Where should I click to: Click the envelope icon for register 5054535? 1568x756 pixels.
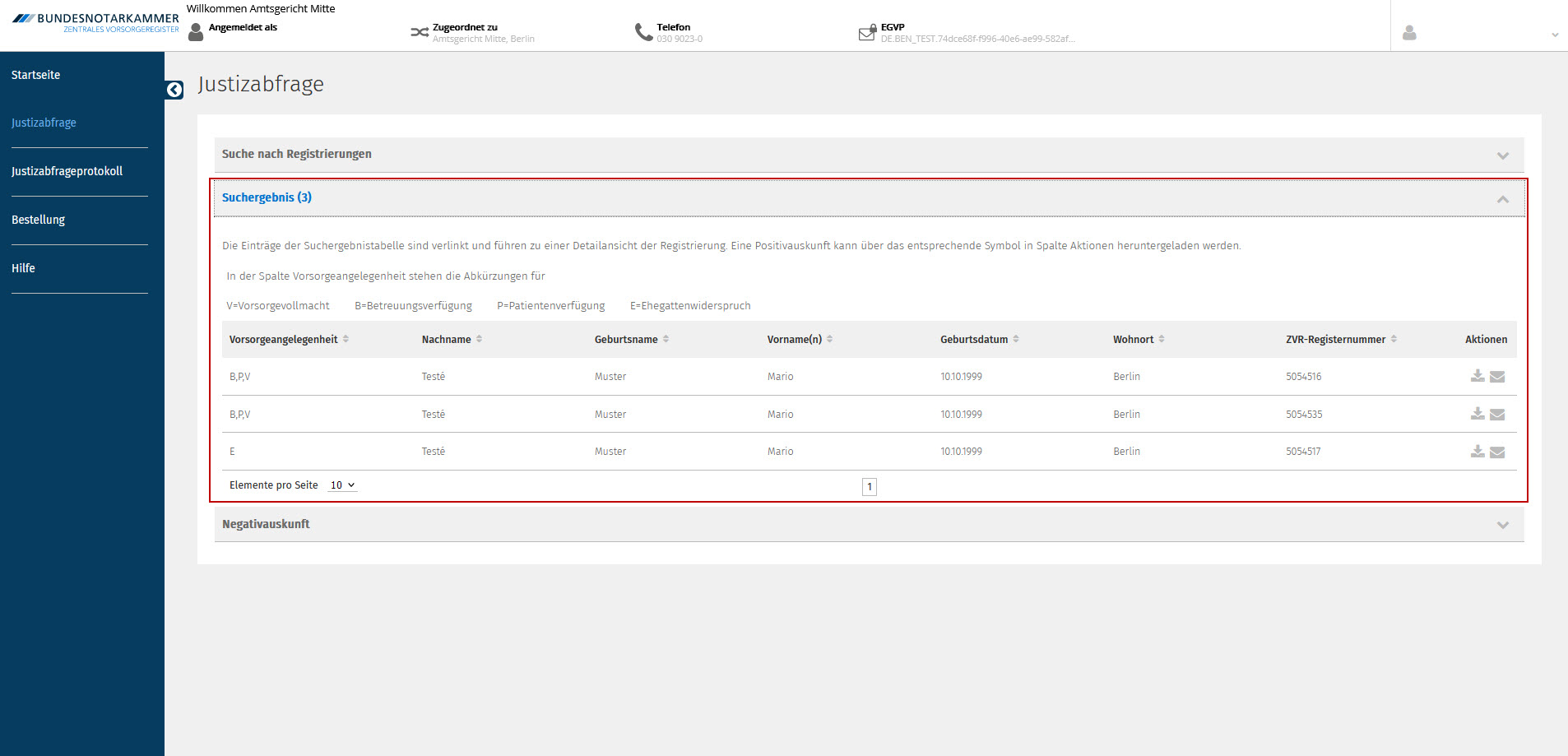[x=1497, y=415]
